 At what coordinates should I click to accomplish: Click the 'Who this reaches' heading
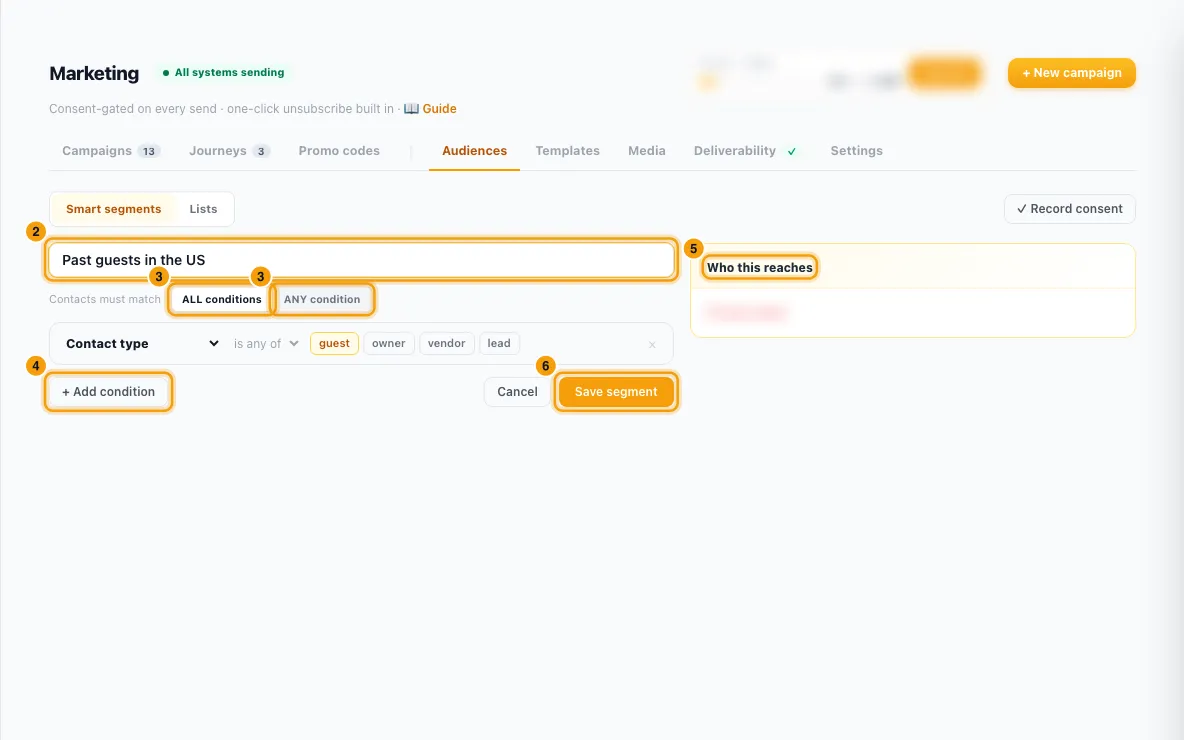(760, 267)
